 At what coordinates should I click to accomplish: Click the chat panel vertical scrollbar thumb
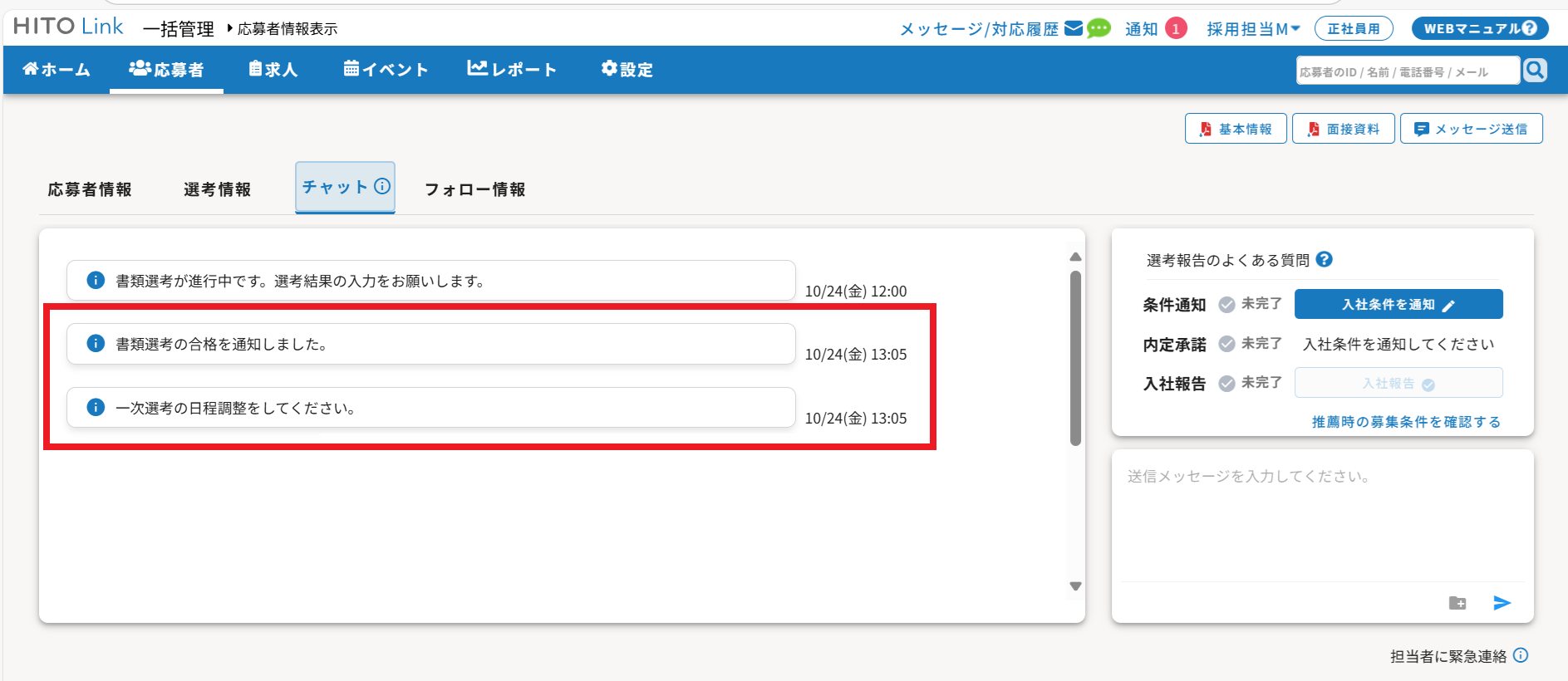(1075, 357)
